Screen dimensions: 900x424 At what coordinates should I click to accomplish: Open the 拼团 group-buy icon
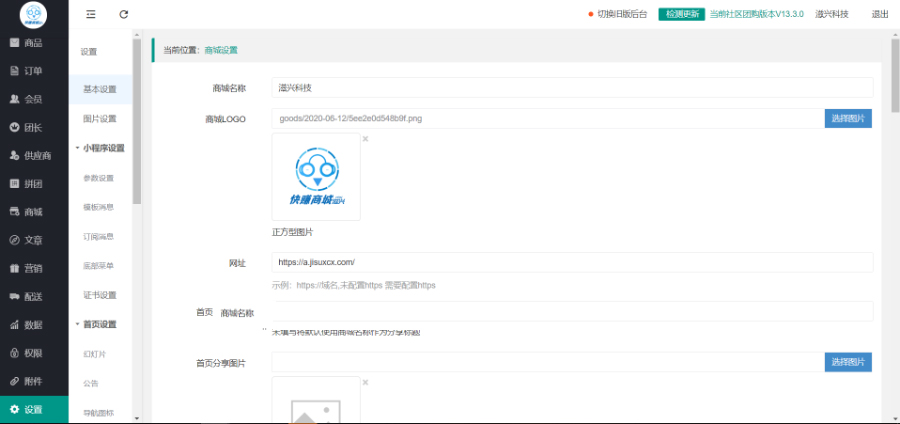(14, 184)
